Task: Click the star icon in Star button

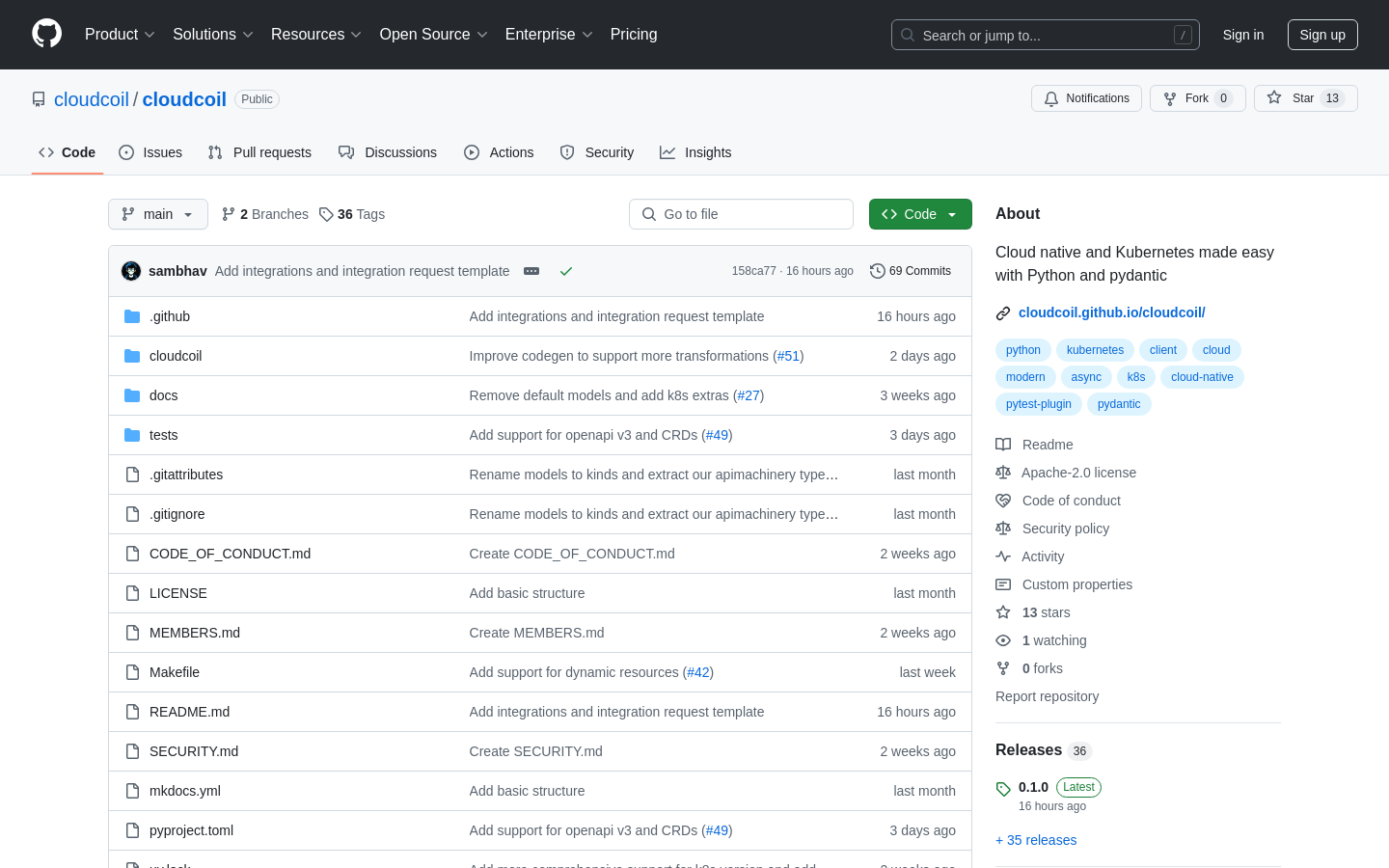Action: pyautogui.click(x=1274, y=97)
